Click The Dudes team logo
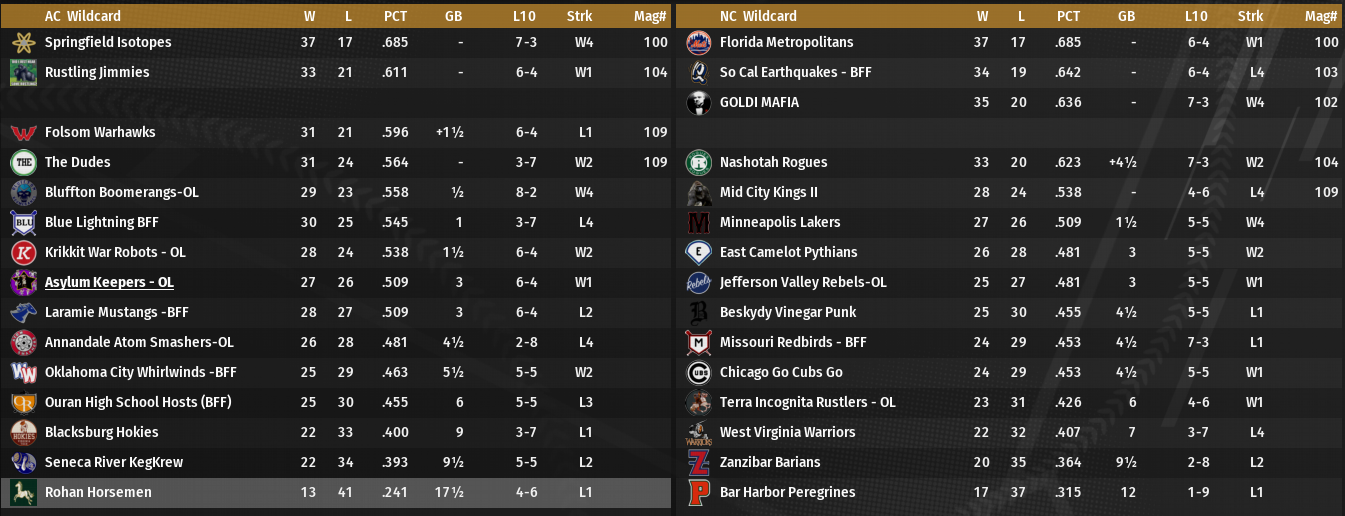Screen dimensions: 1345x516 coord(23,162)
